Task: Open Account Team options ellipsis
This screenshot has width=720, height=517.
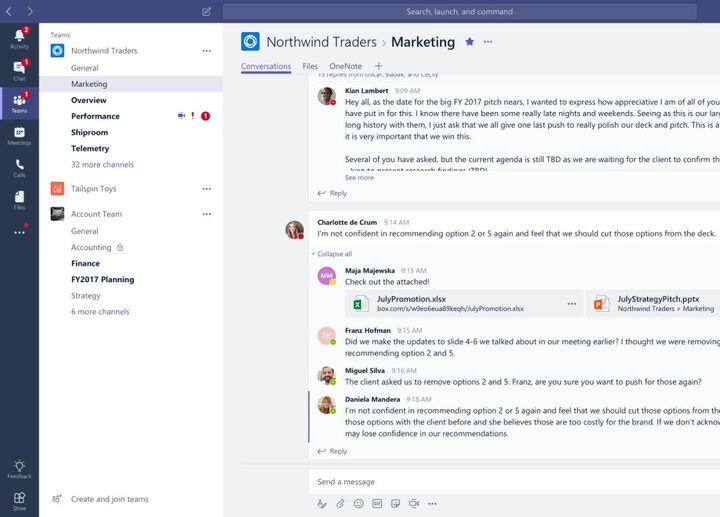Action: click(207, 214)
